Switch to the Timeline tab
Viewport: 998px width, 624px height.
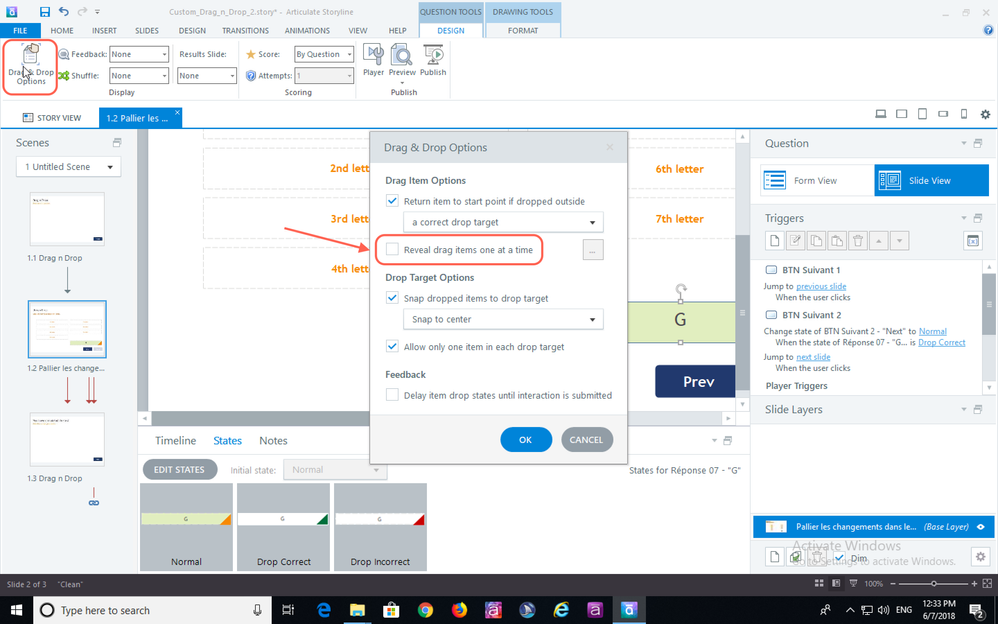pyautogui.click(x=176, y=441)
